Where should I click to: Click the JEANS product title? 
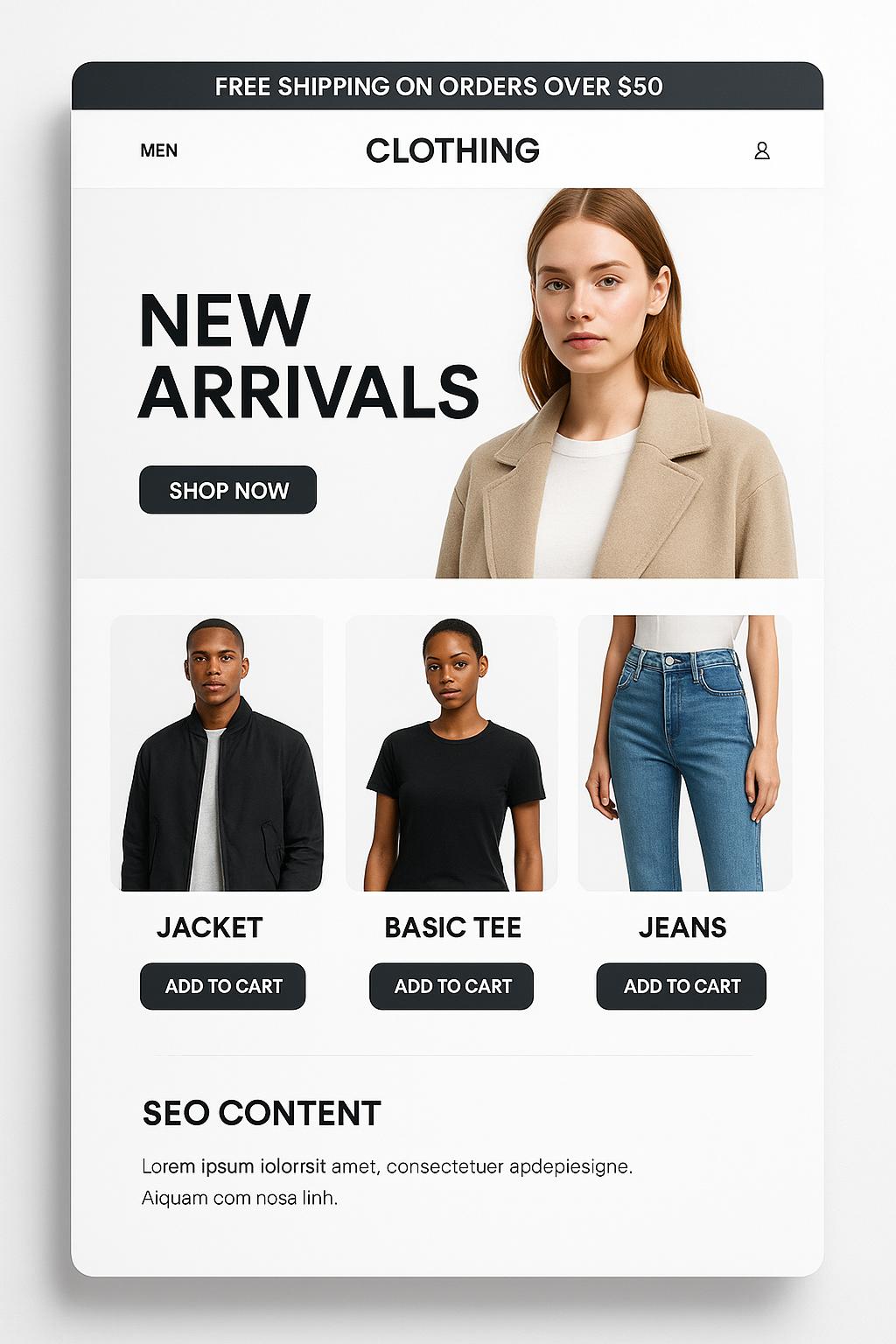pos(682,927)
